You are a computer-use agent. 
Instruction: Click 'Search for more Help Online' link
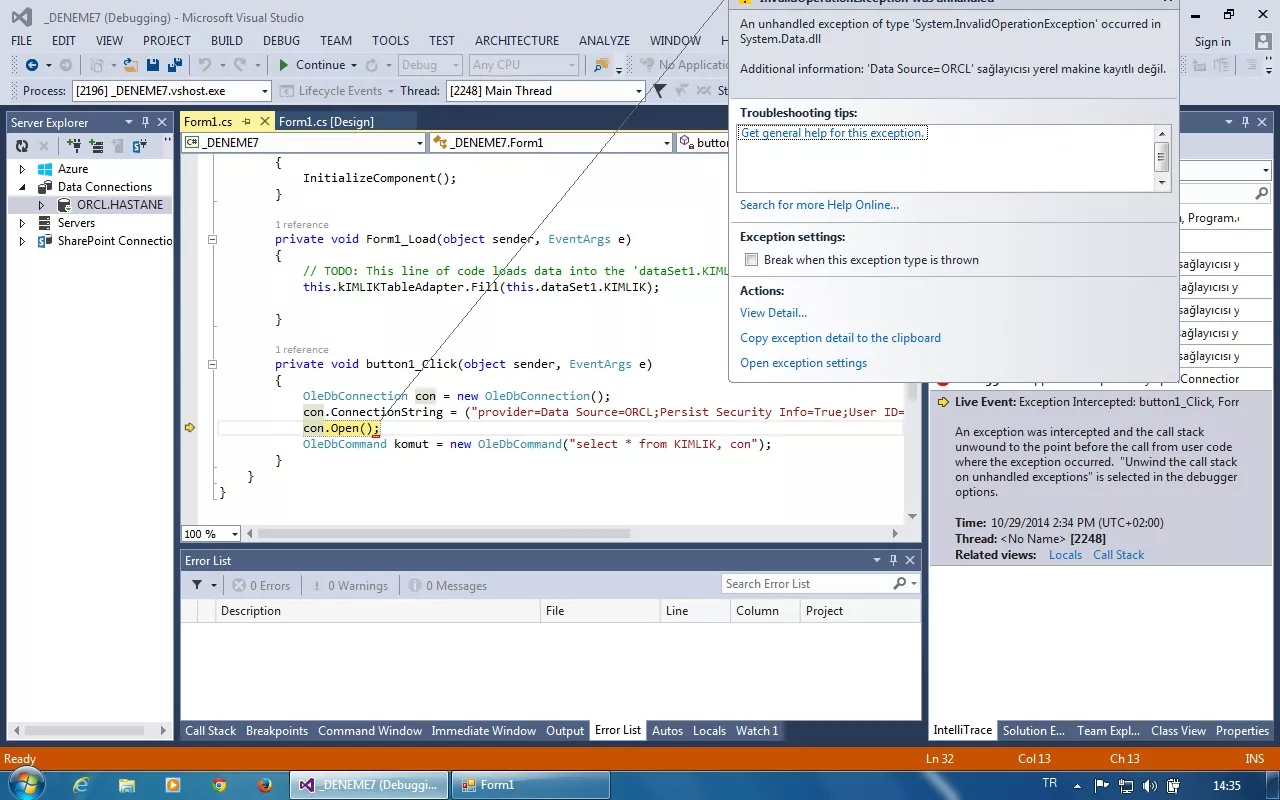click(819, 205)
